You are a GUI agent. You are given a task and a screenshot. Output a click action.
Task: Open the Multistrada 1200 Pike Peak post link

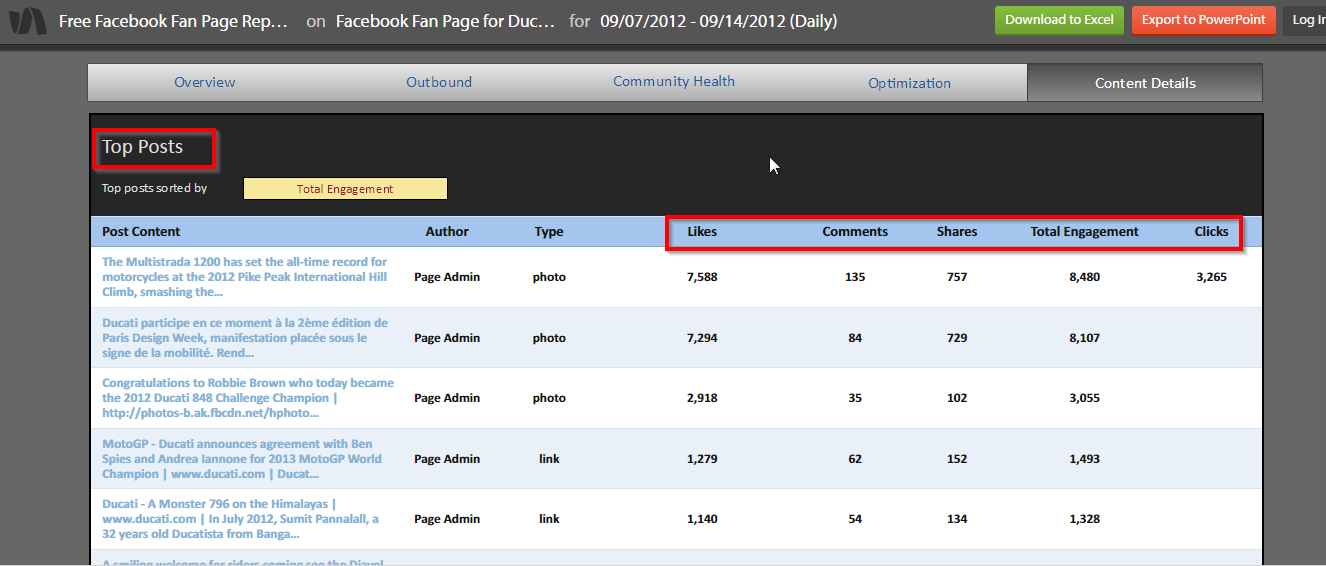pyautogui.click(x=245, y=277)
